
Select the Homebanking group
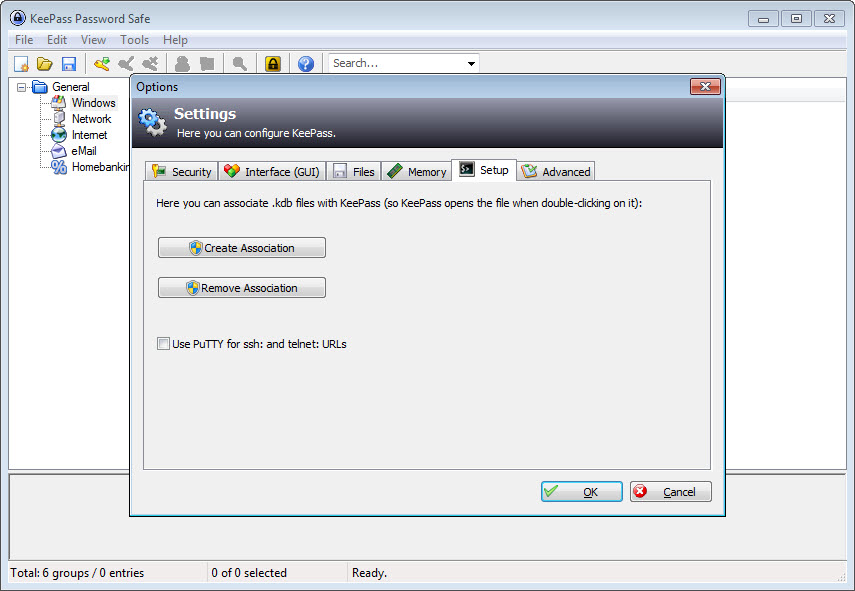100,167
